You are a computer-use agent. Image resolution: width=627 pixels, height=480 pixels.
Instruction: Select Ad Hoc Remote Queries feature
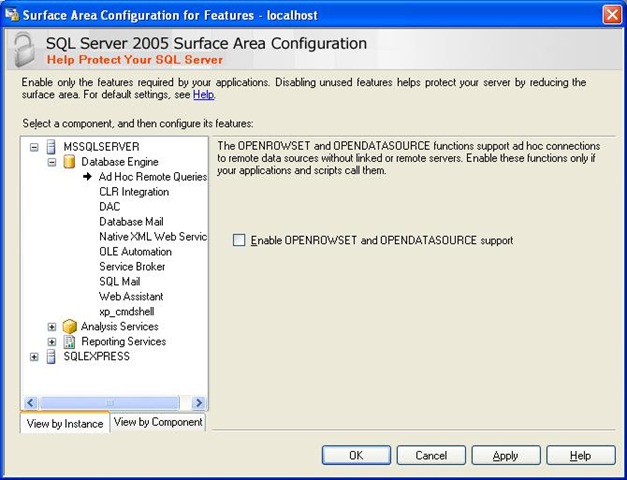(153, 177)
